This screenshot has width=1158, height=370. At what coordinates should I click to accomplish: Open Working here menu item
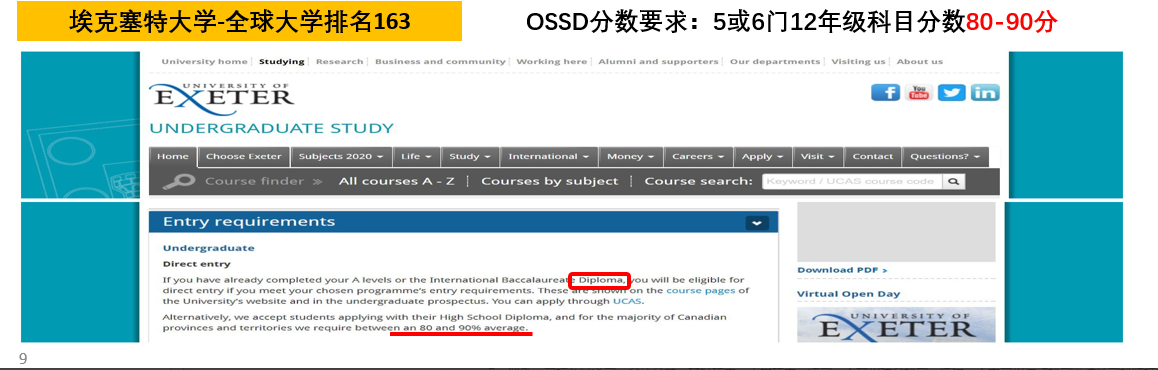point(552,62)
